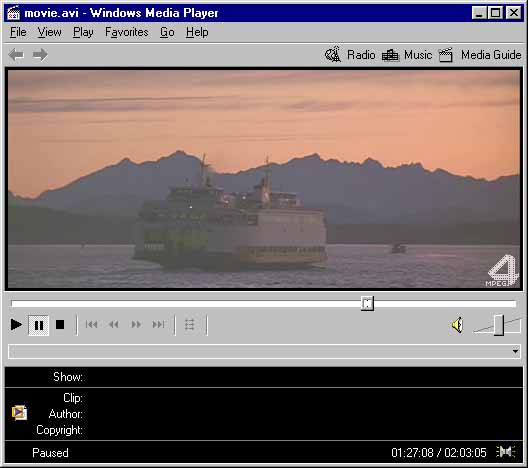Click the stereo sound icon in status bar
Viewport: 528px width, 468px height.
[x=505, y=452]
